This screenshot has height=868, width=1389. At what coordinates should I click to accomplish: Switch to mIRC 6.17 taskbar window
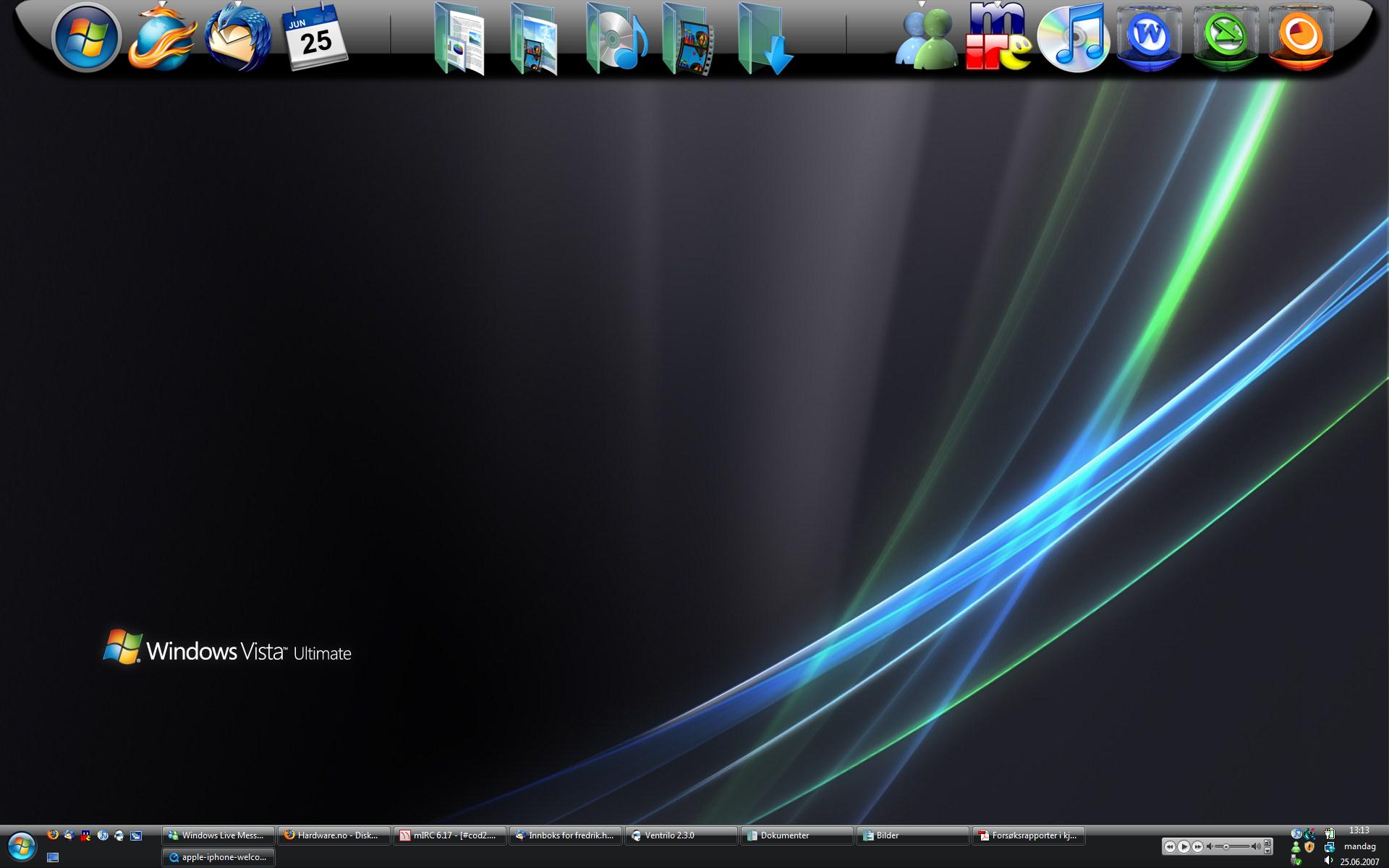pyautogui.click(x=449, y=835)
